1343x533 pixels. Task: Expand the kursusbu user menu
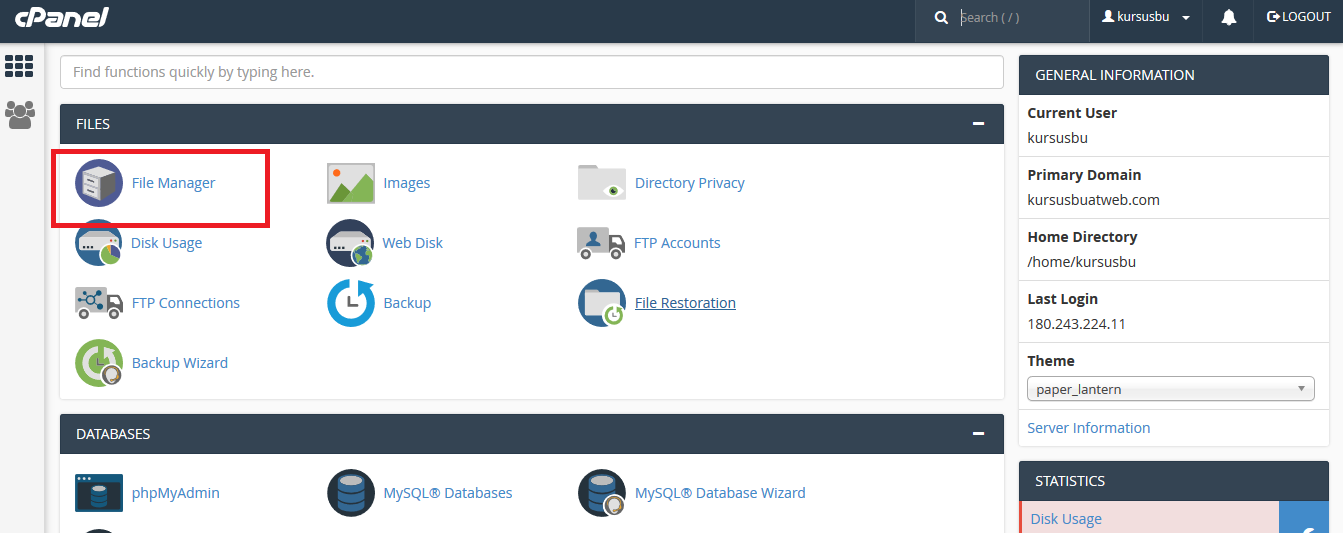pos(1146,17)
